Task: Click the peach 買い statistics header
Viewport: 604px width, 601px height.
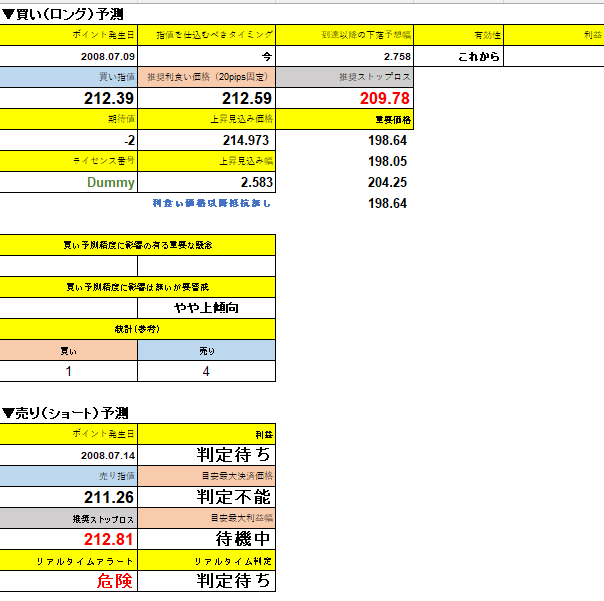Action: (x=69, y=350)
